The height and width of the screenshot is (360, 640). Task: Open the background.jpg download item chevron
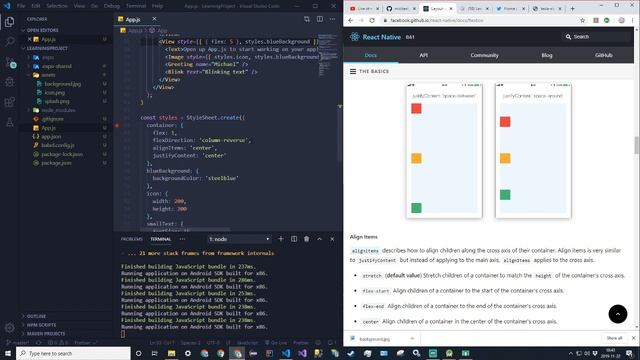412,338
